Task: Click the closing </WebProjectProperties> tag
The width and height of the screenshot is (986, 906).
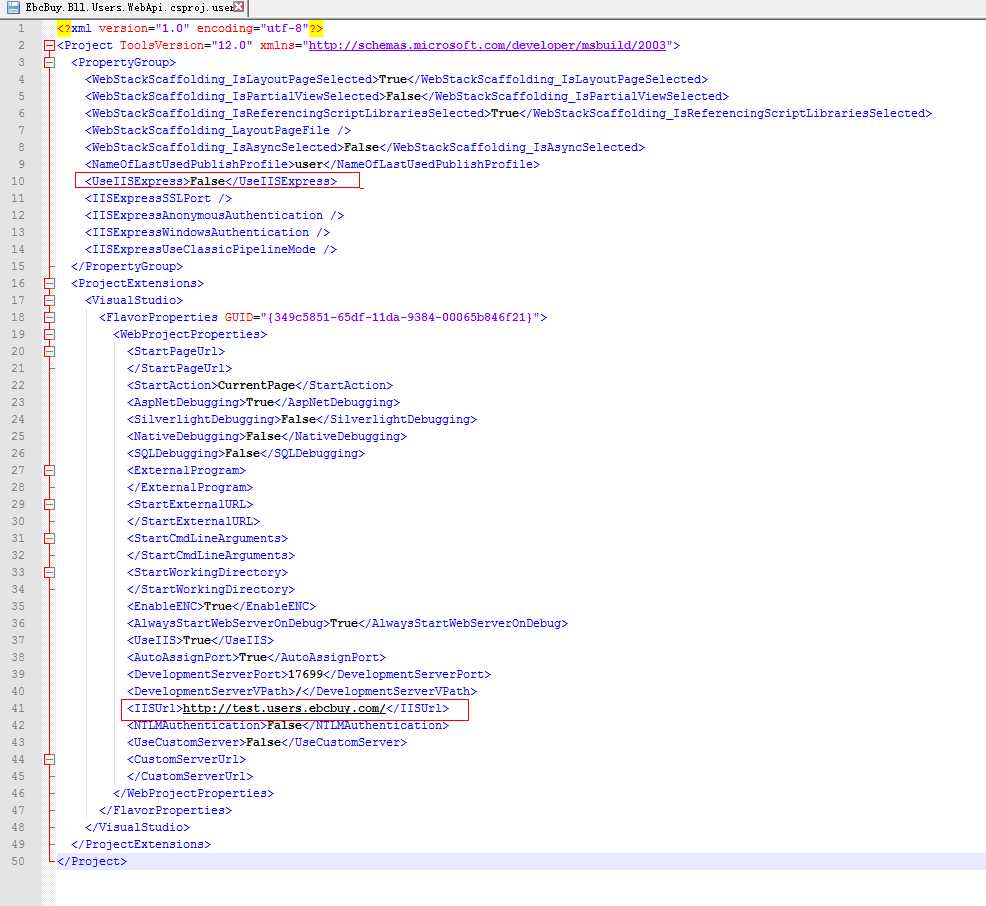Action: click(194, 793)
